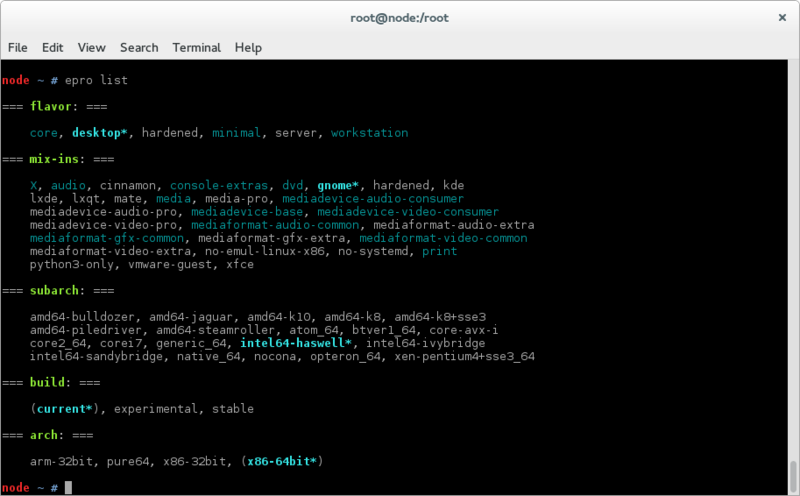Viewport: 800px width, 496px height.
Task: Click the 'intel64-haswell*' subarch entry
Action: [x=299, y=343]
